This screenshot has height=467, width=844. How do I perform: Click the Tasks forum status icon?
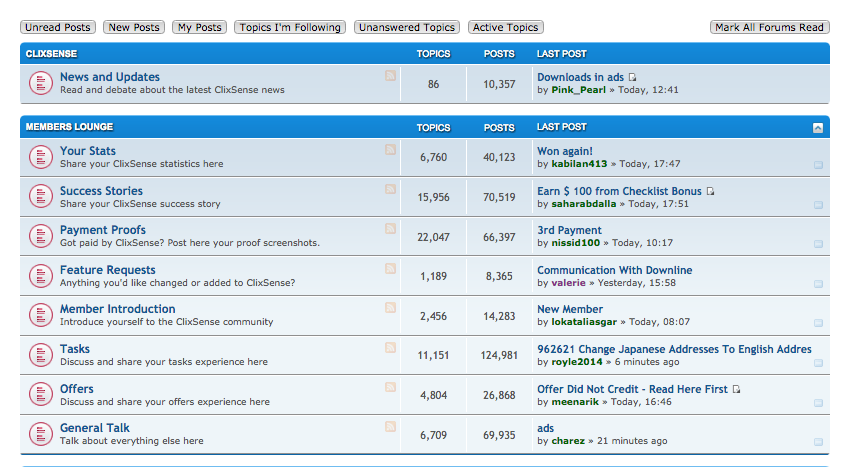[40, 355]
